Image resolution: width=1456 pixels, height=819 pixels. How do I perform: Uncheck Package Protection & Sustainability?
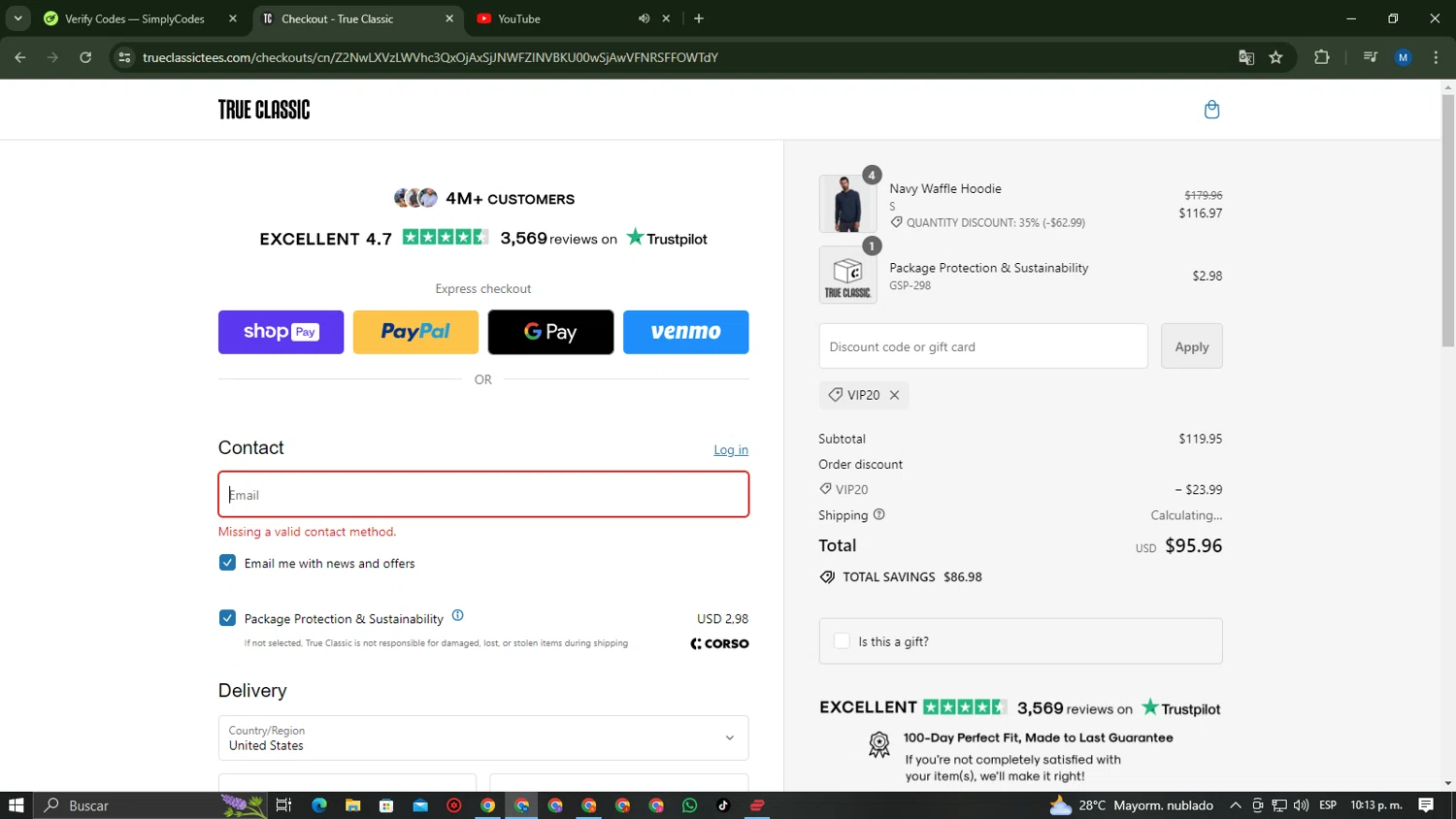point(227,618)
